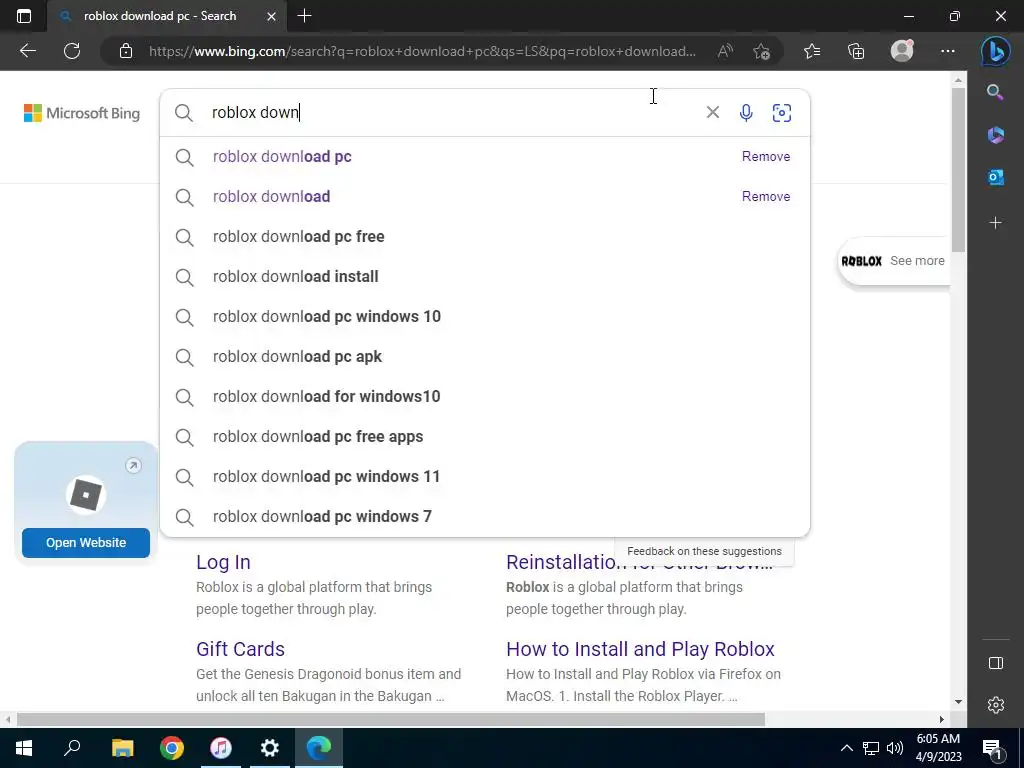Click the Microsoft Bing logo
This screenshot has height=768, width=1024.
click(82, 113)
